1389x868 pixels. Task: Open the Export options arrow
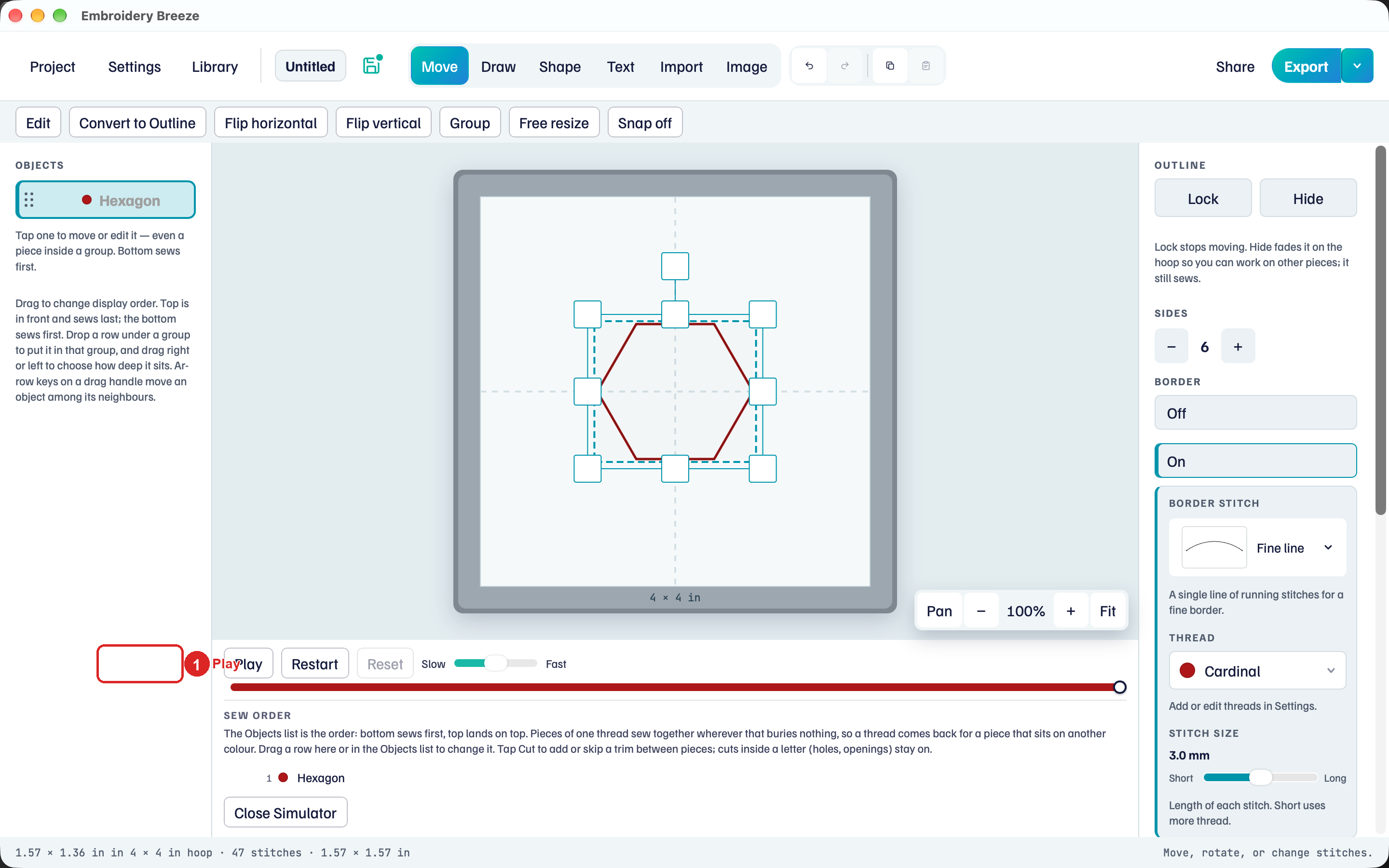tap(1358, 66)
